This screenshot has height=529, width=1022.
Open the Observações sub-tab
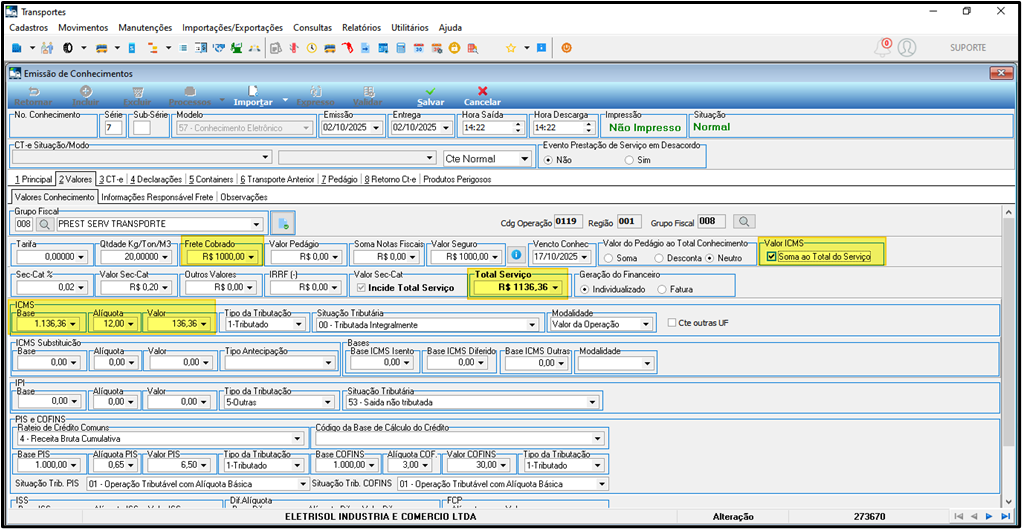point(244,197)
